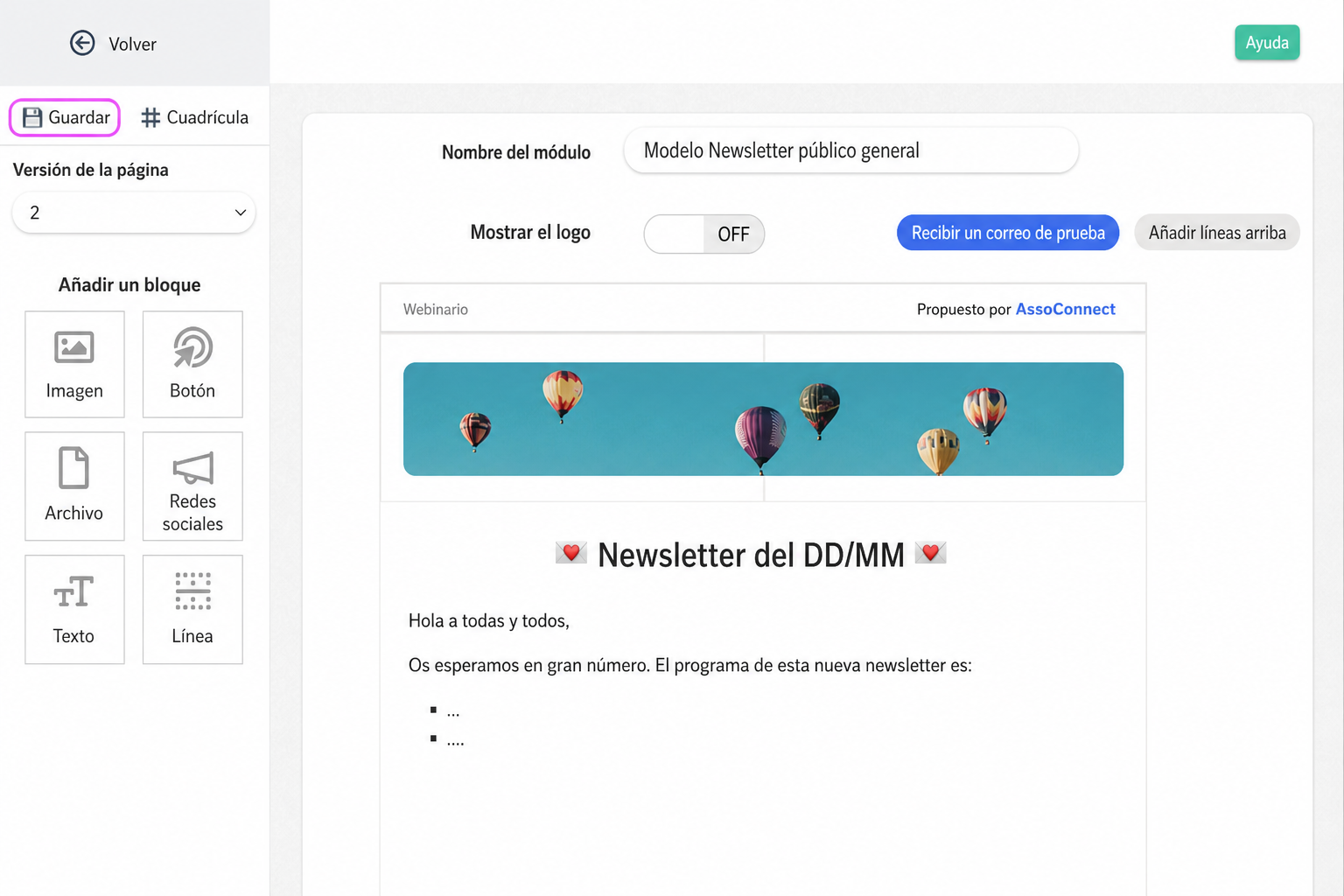Click the 'Os esperamos en gran número' paragraph
Screen dimensions: 1344x896
point(690,665)
